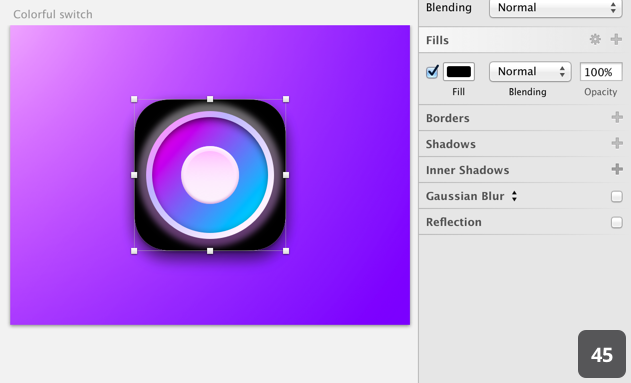Enable the Gaussian Blur checkbox

click(617, 196)
